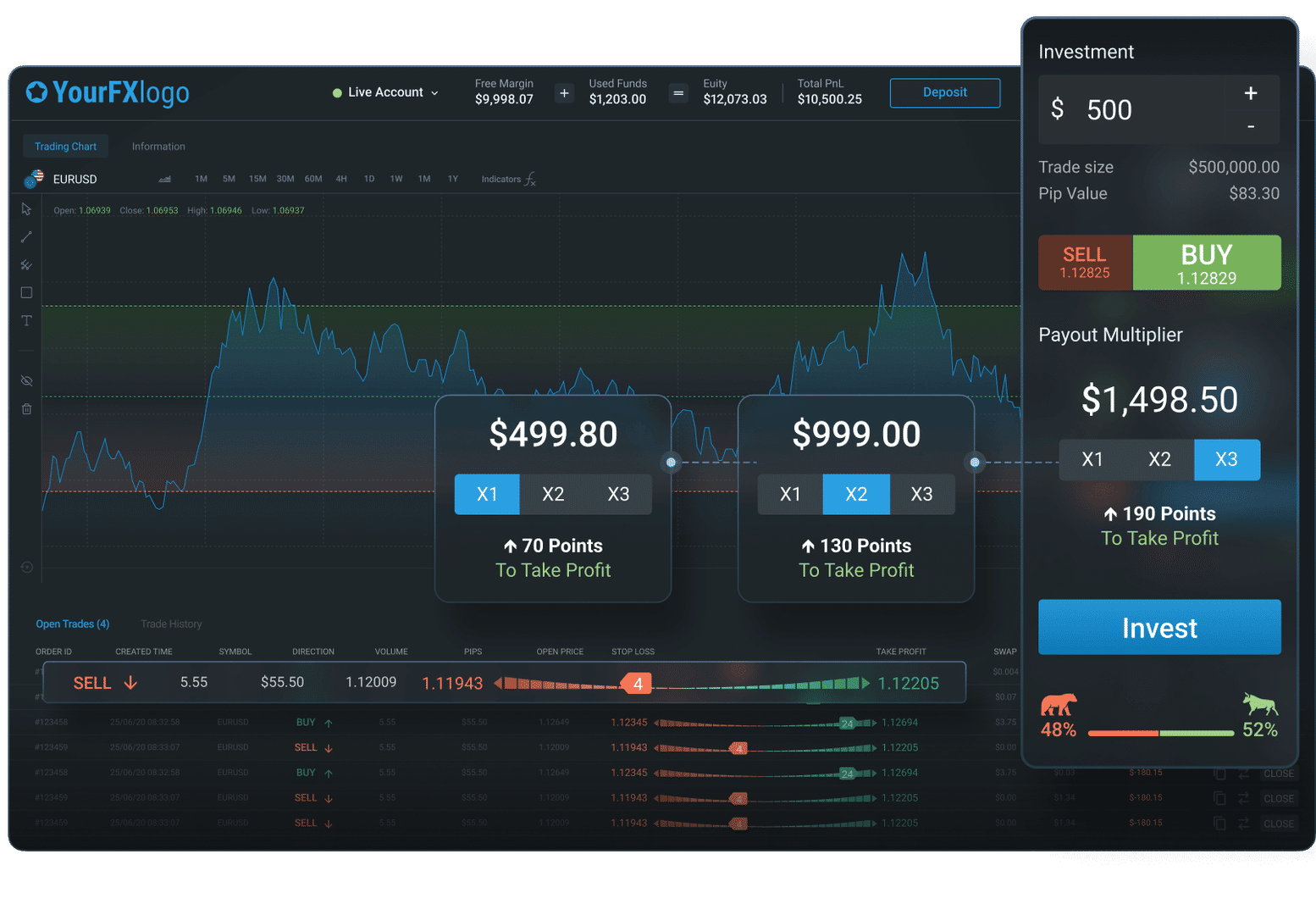Click the BUY 1.12829 button
1316x915 pixels.
pyautogui.click(x=1207, y=263)
